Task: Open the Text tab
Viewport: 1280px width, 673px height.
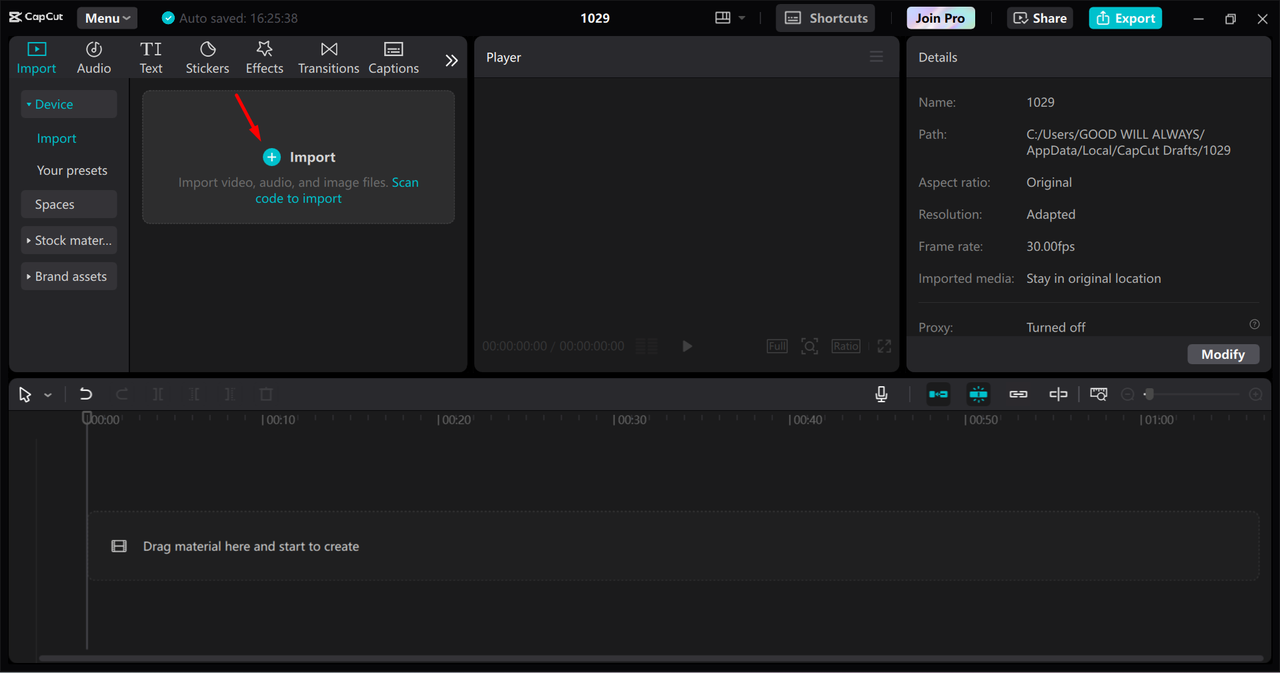Action: click(x=151, y=58)
